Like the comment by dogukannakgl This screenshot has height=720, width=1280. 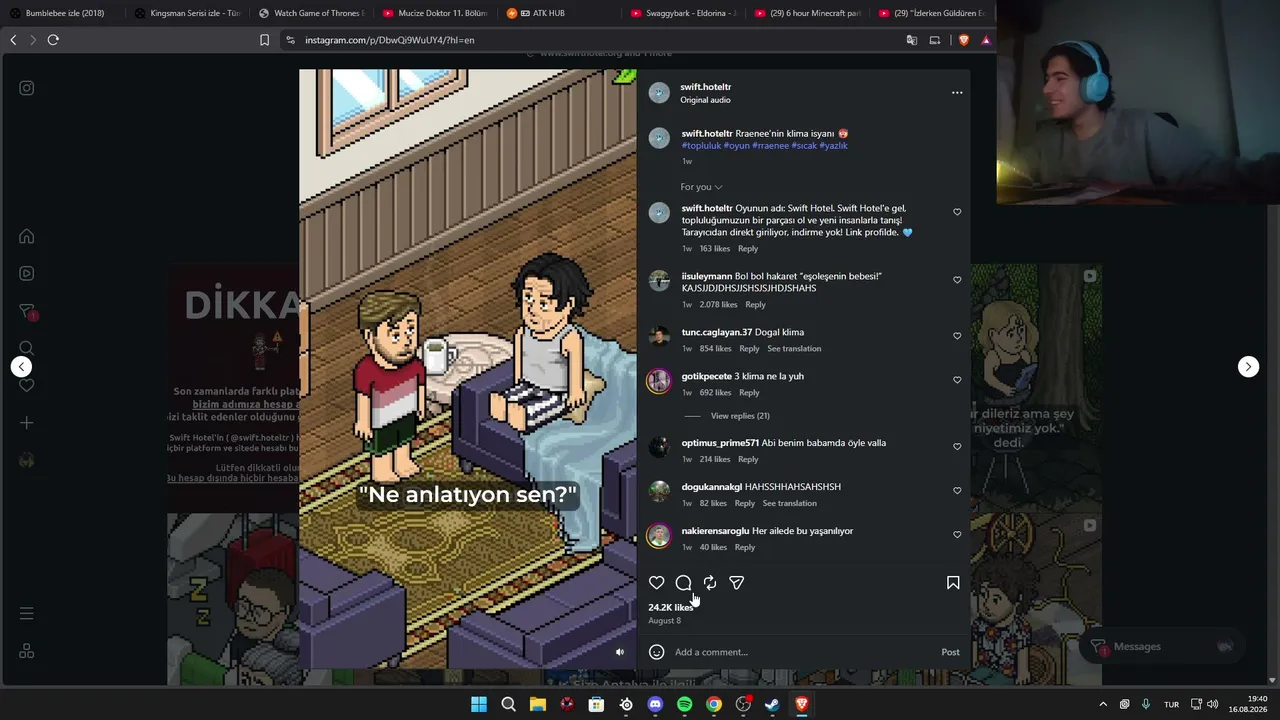pos(957,491)
